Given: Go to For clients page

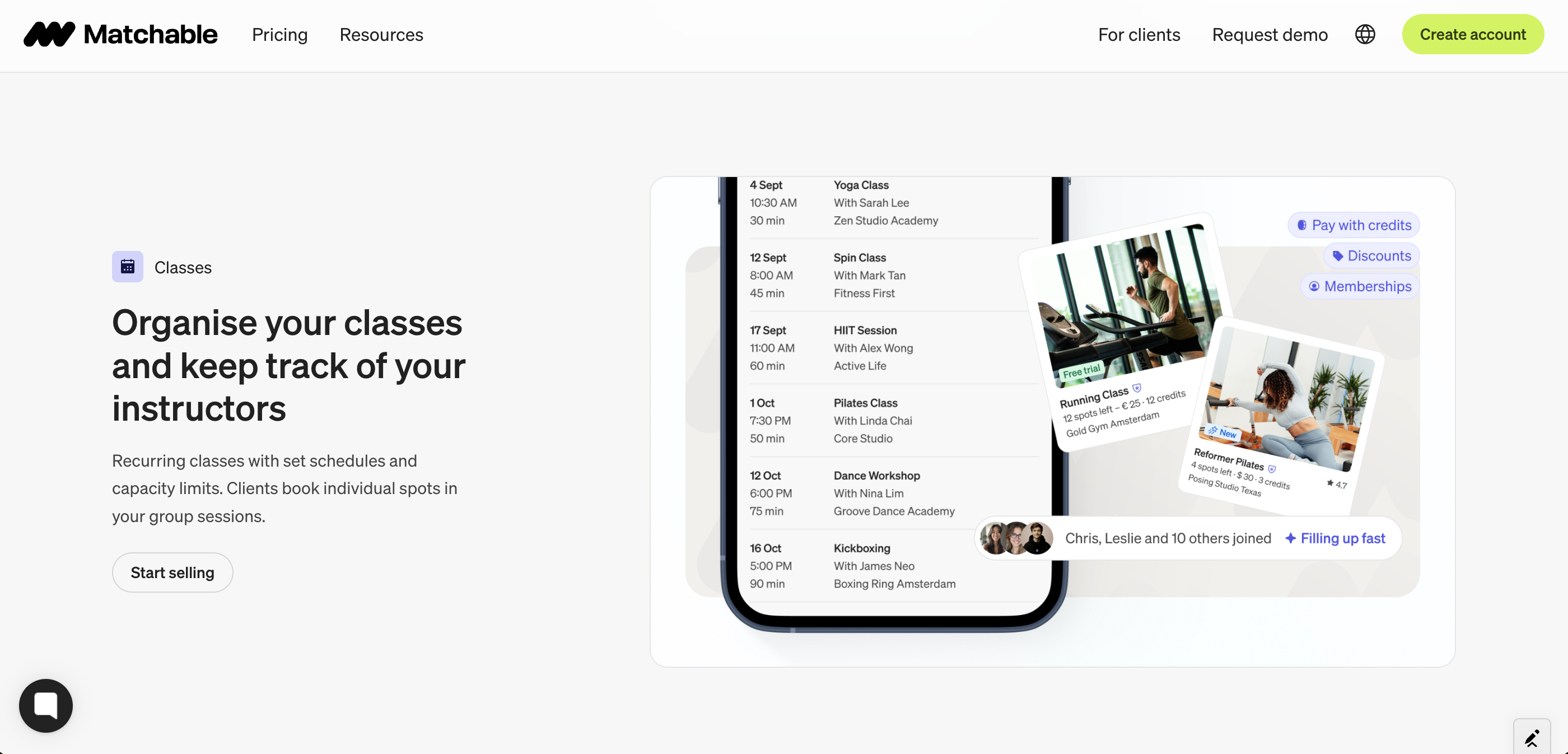Looking at the screenshot, I should coord(1138,35).
